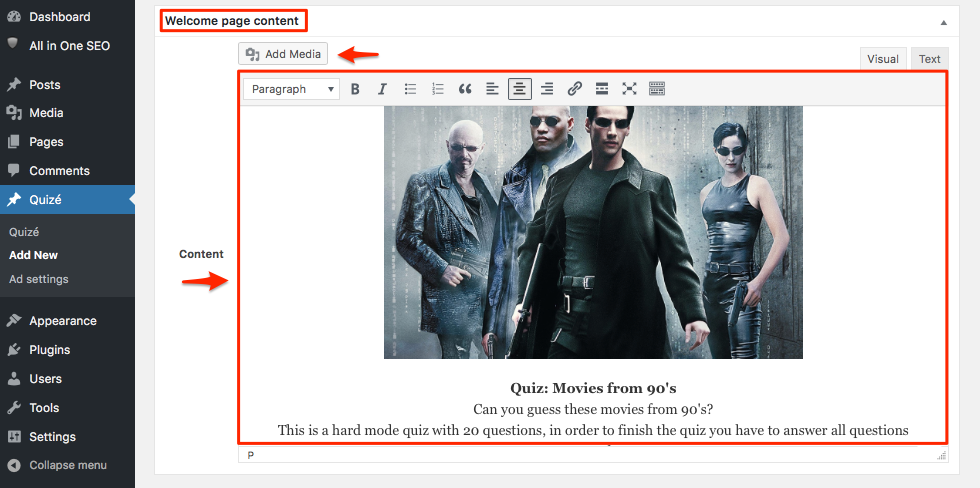Image resolution: width=980 pixels, height=488 pixels.
Task: Align text left
Action: point(492,89)
